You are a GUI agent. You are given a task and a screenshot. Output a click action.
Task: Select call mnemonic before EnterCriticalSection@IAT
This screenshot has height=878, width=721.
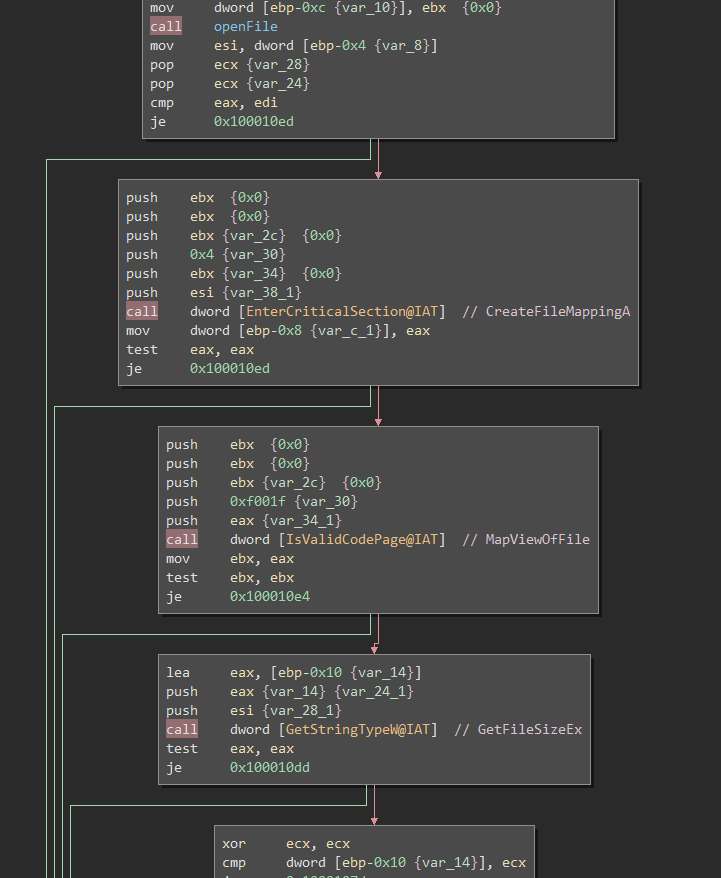click(x=142, y=311)
